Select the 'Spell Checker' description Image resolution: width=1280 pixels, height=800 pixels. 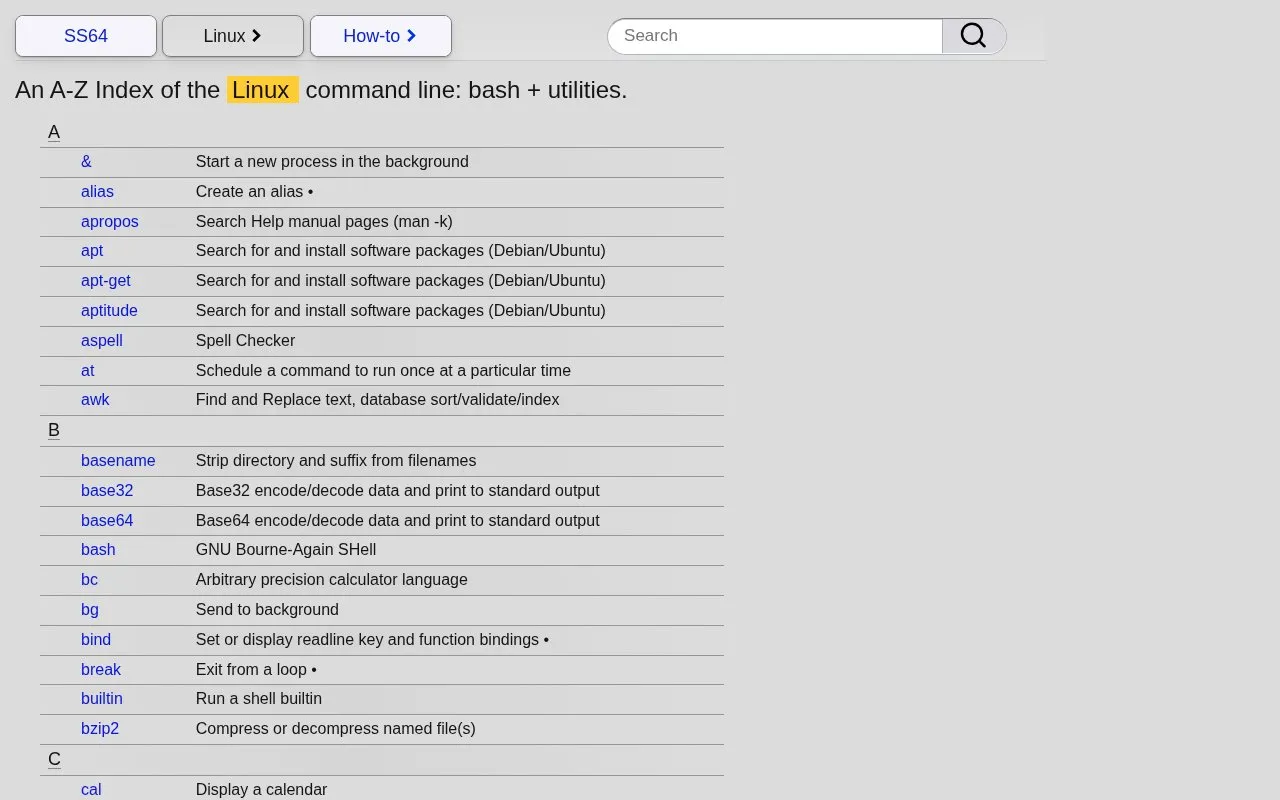245,341
